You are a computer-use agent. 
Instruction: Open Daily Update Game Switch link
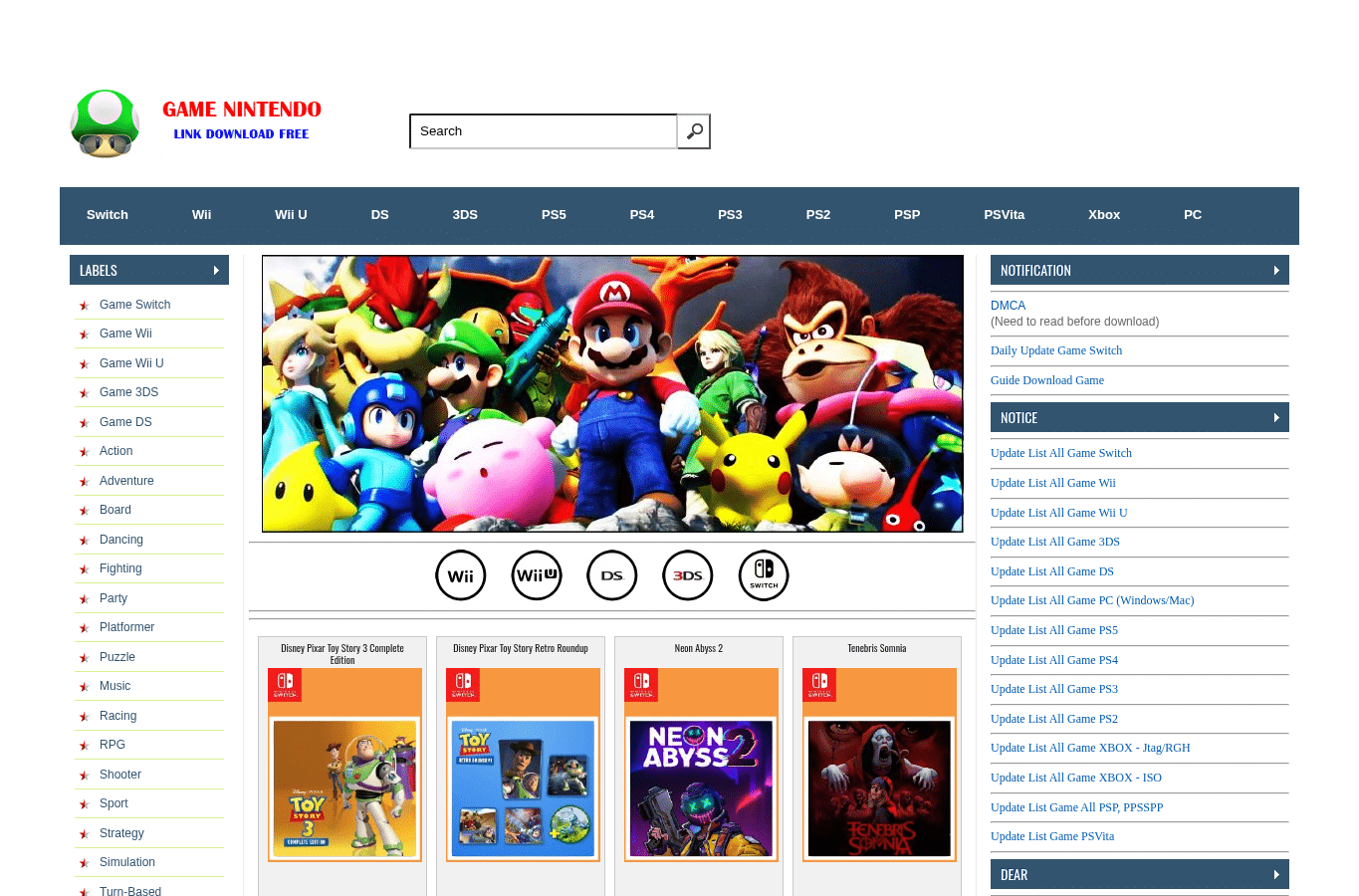point(1056,350)
